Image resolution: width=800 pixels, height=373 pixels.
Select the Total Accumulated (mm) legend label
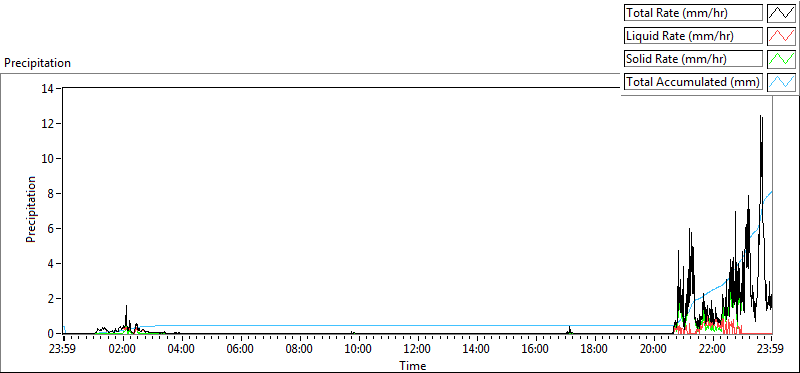tap(693, 82)
